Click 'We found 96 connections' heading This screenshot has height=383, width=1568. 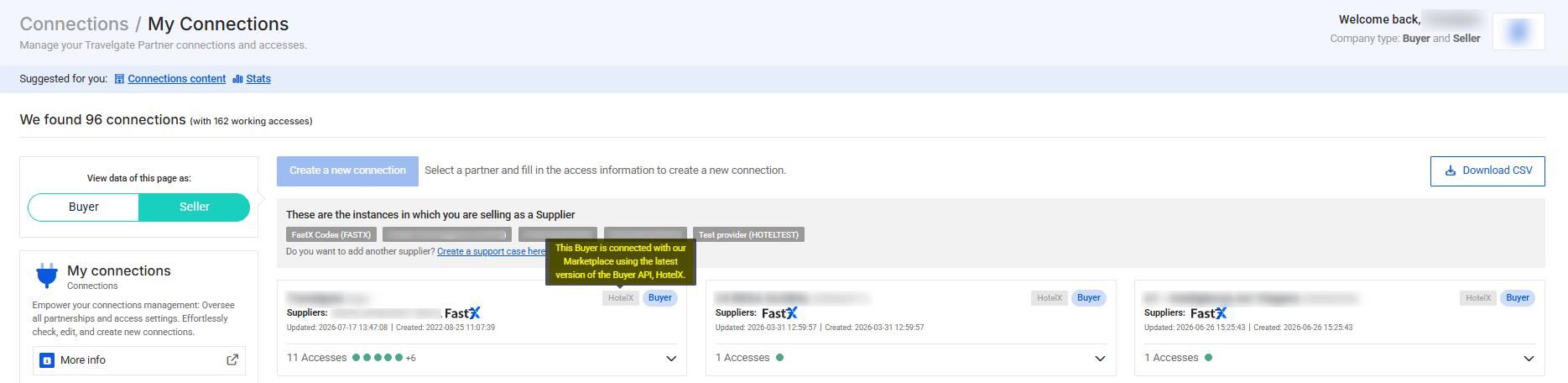[x=103, y=120]
